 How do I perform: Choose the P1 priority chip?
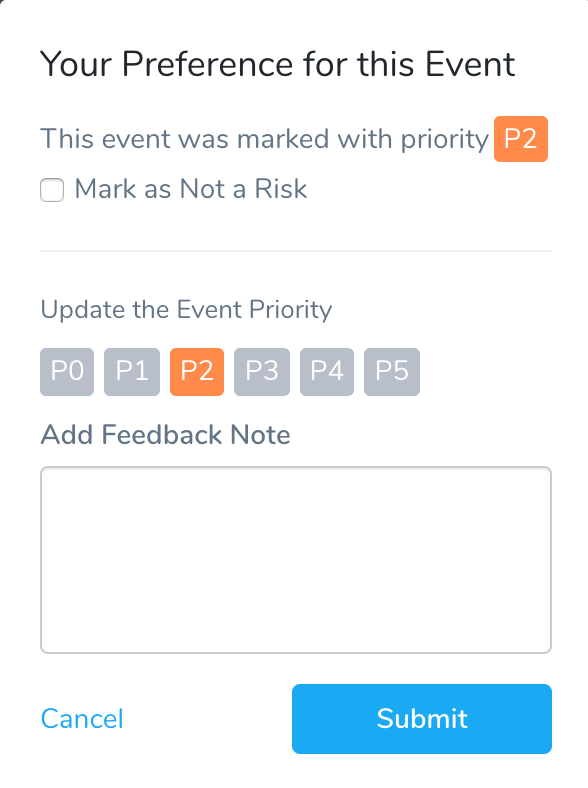pyautogui.click(x=132, y=372)
